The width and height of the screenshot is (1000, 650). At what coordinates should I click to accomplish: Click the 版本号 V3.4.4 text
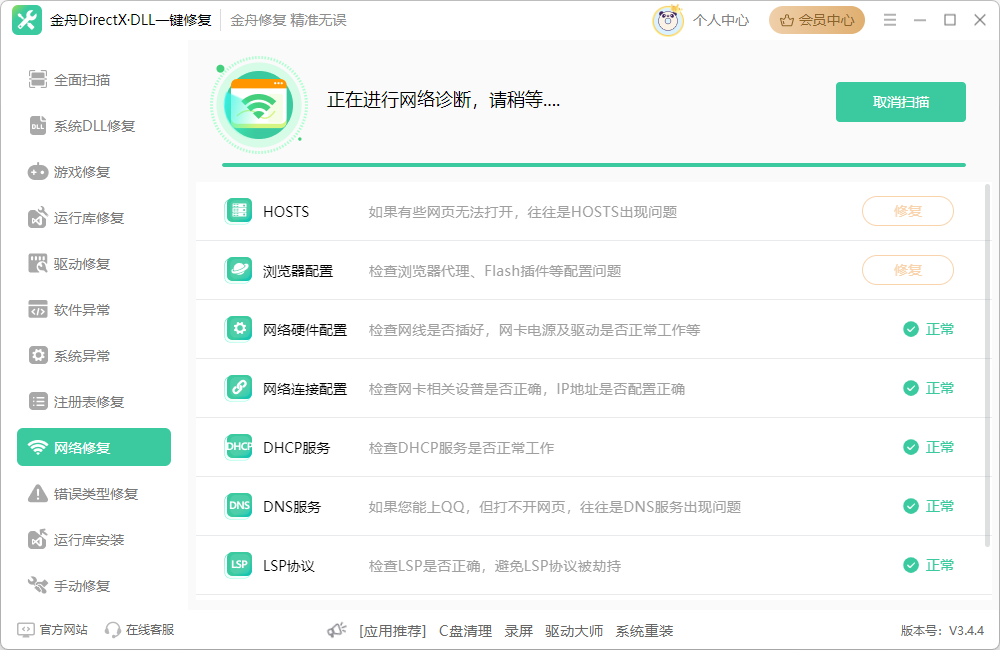pyautogui.click(x=942, y=631)
